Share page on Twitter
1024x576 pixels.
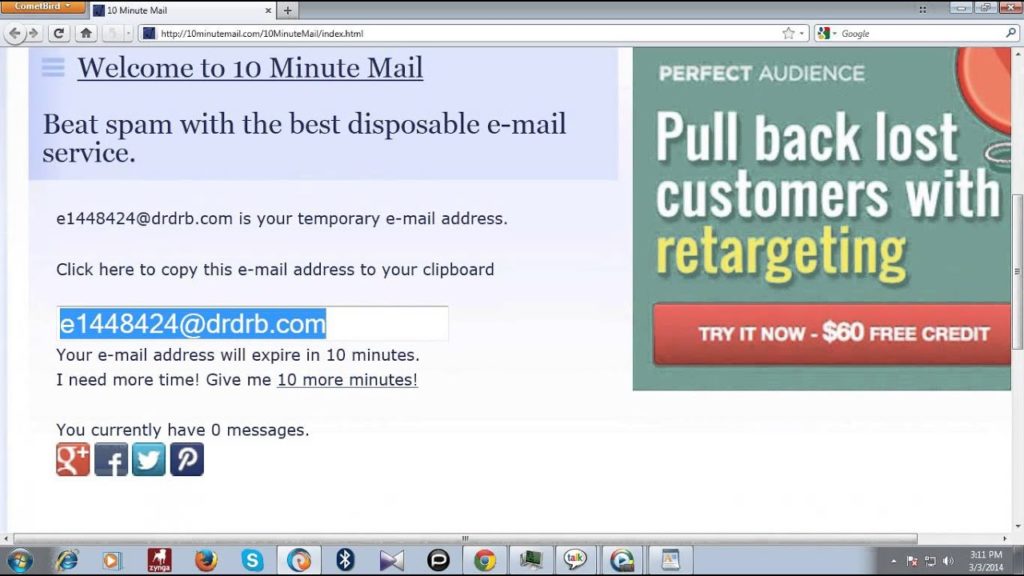[x=149, y=459]
